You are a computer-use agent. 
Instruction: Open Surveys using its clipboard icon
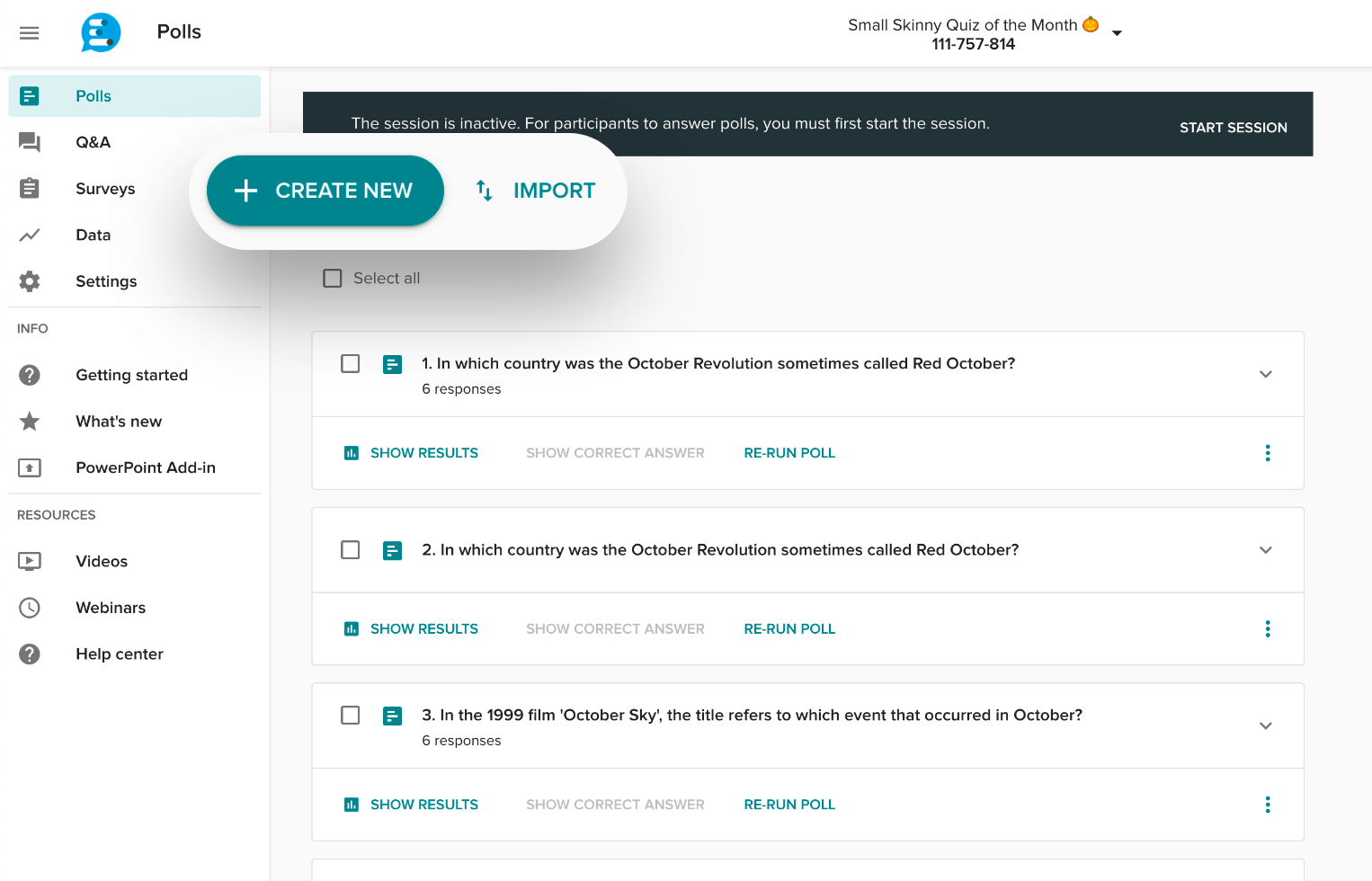click(30, 188)
